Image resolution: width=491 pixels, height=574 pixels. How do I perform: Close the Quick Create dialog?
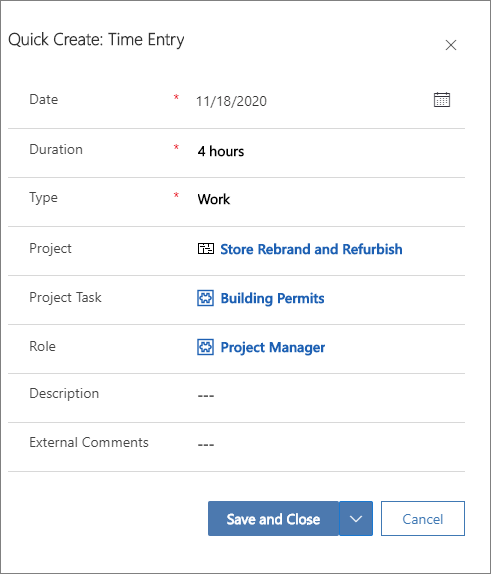click(451, 45)
